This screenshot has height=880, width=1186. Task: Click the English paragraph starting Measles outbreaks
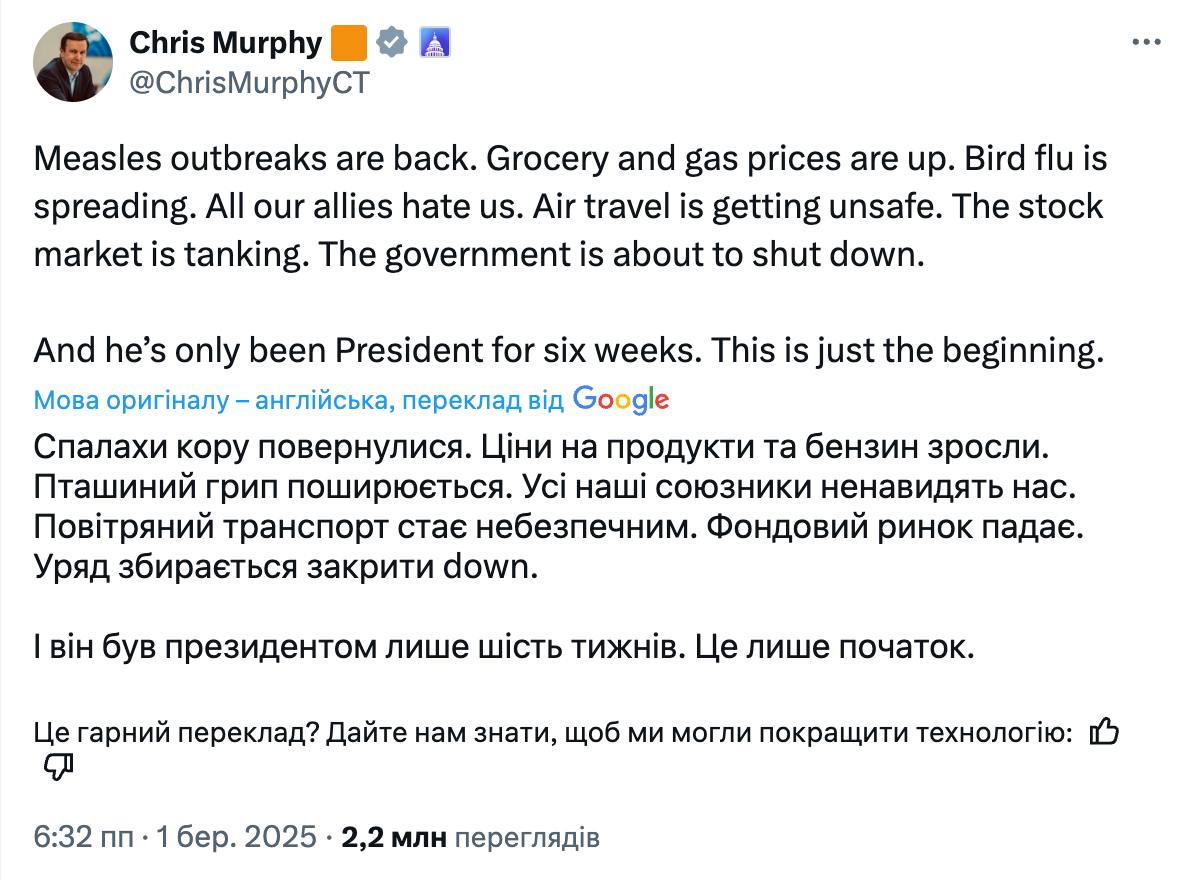(x=570, y=207)
